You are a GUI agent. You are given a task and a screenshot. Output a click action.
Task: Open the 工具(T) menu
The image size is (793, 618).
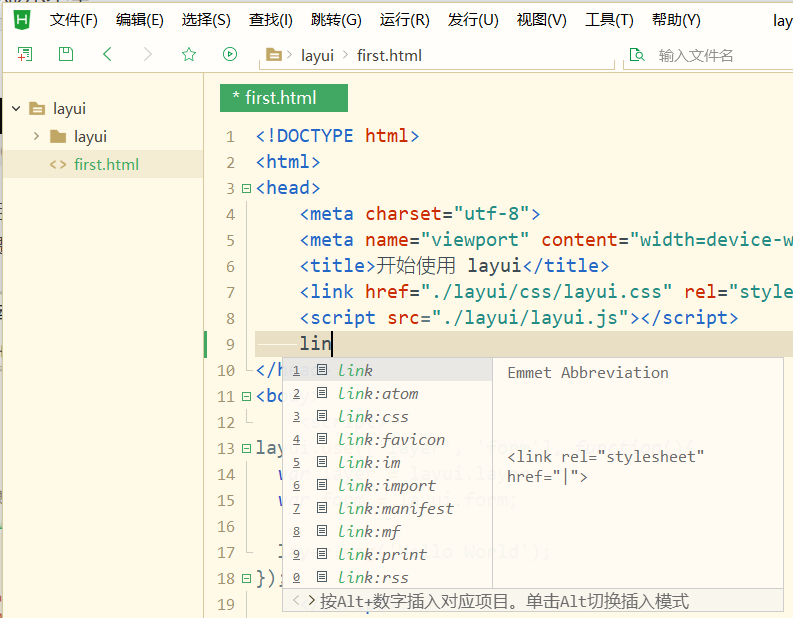pyautogui.click(x=609, y=20)
